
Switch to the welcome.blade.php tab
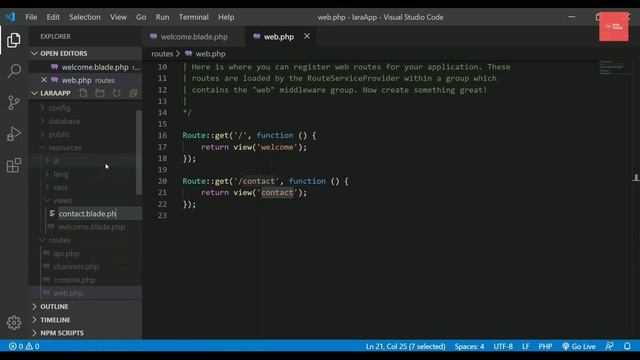pos(193,37)
